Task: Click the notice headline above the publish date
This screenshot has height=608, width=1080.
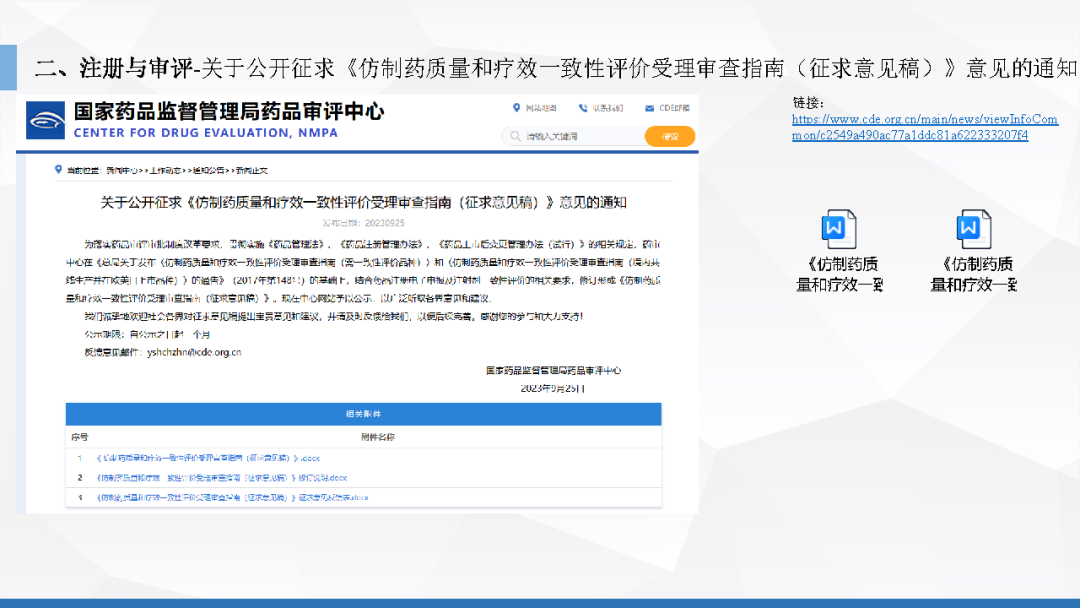Action: coord(363,202)
